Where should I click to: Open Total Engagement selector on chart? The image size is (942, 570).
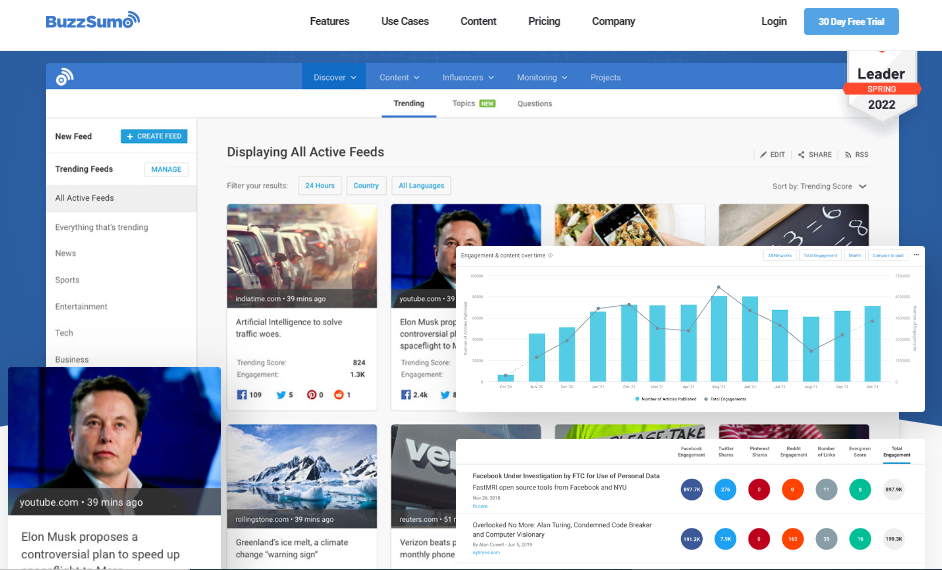click(x=820, y=255)
